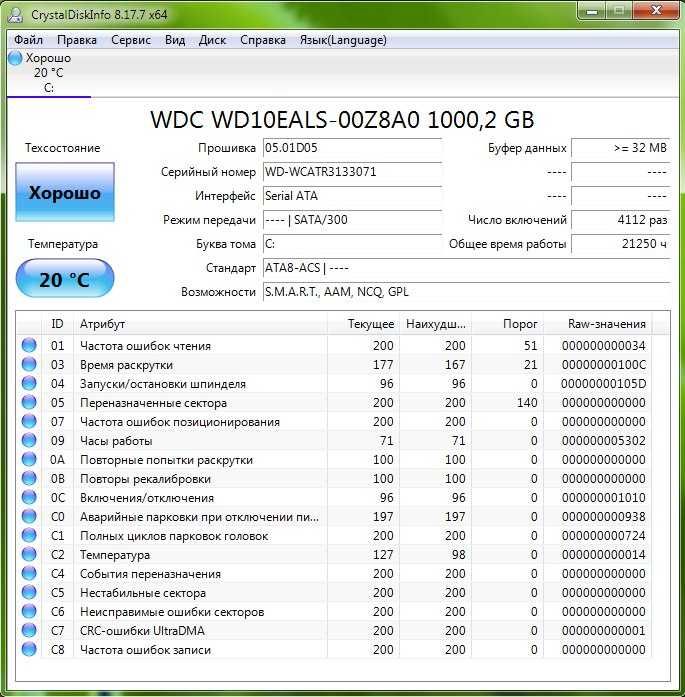Click the Интерфейс field Serial ATA
The image size is (685, 697).
352,196
